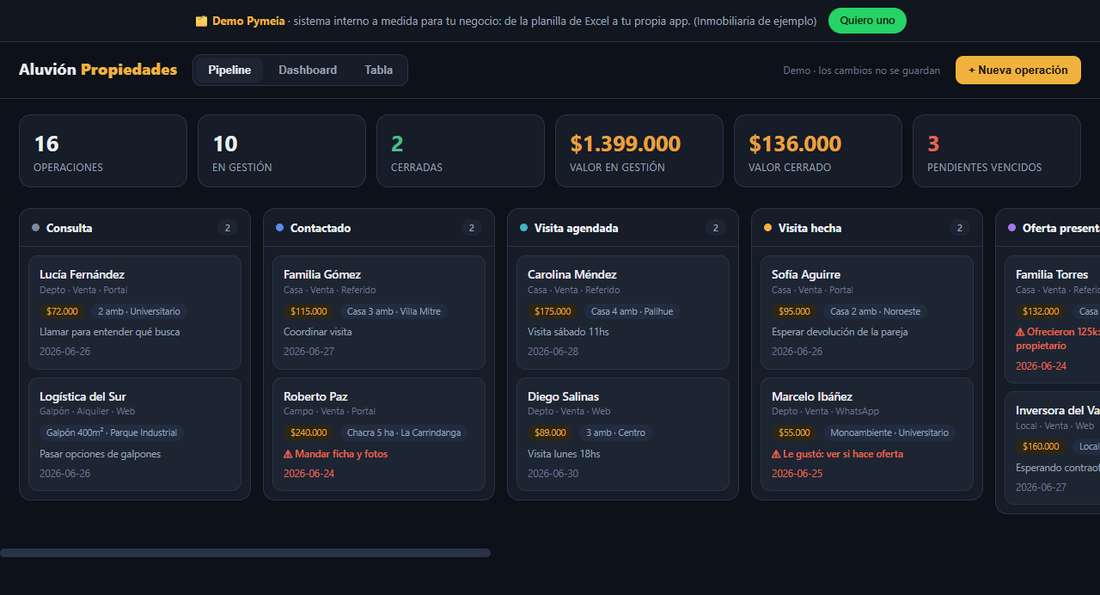Click Visita sábado 11hs note
Viewport: 1100px width, 595px height.
coord(568,332)
